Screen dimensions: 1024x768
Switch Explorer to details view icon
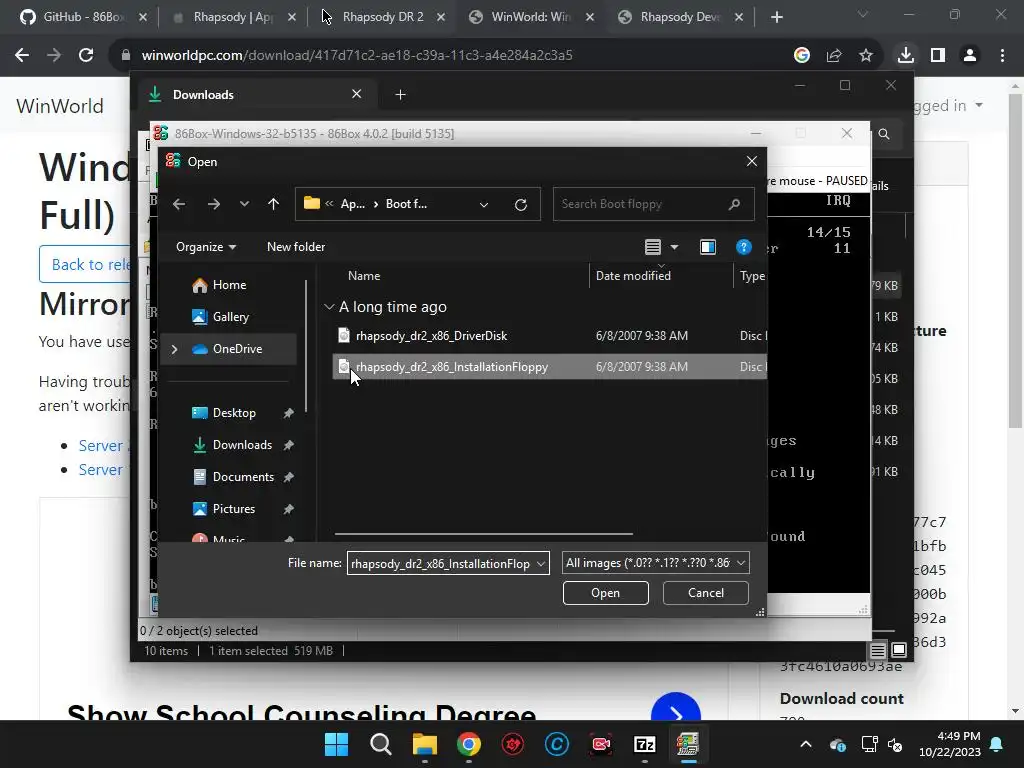[878, 650]
